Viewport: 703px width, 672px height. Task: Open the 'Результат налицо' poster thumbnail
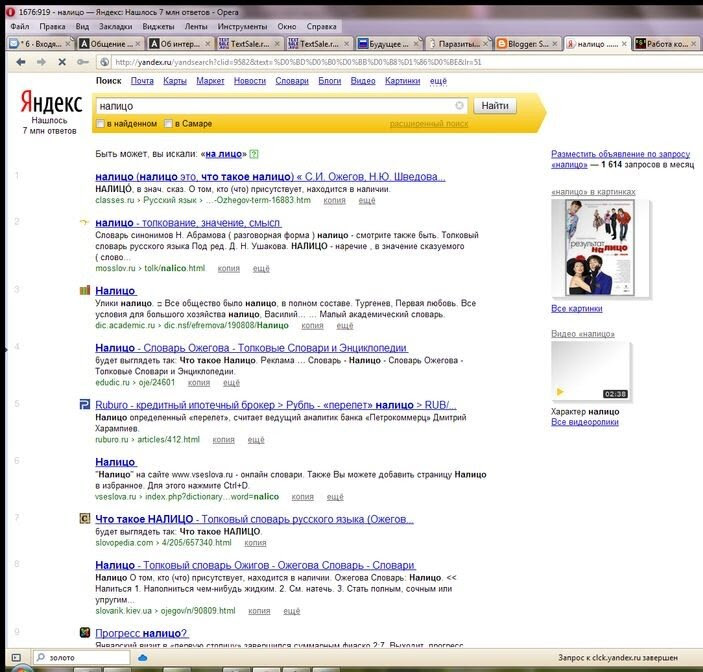[x=600, y=247]
